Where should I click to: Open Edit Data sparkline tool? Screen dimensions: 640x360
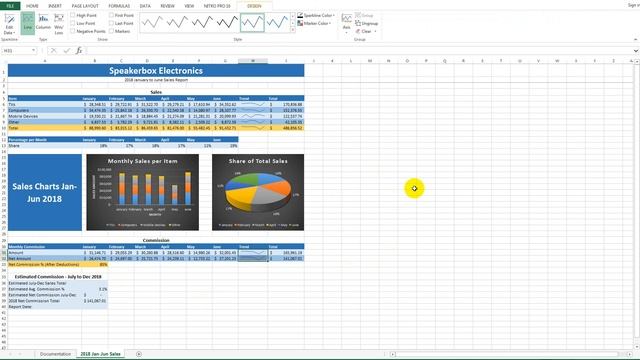coord(9,24)
